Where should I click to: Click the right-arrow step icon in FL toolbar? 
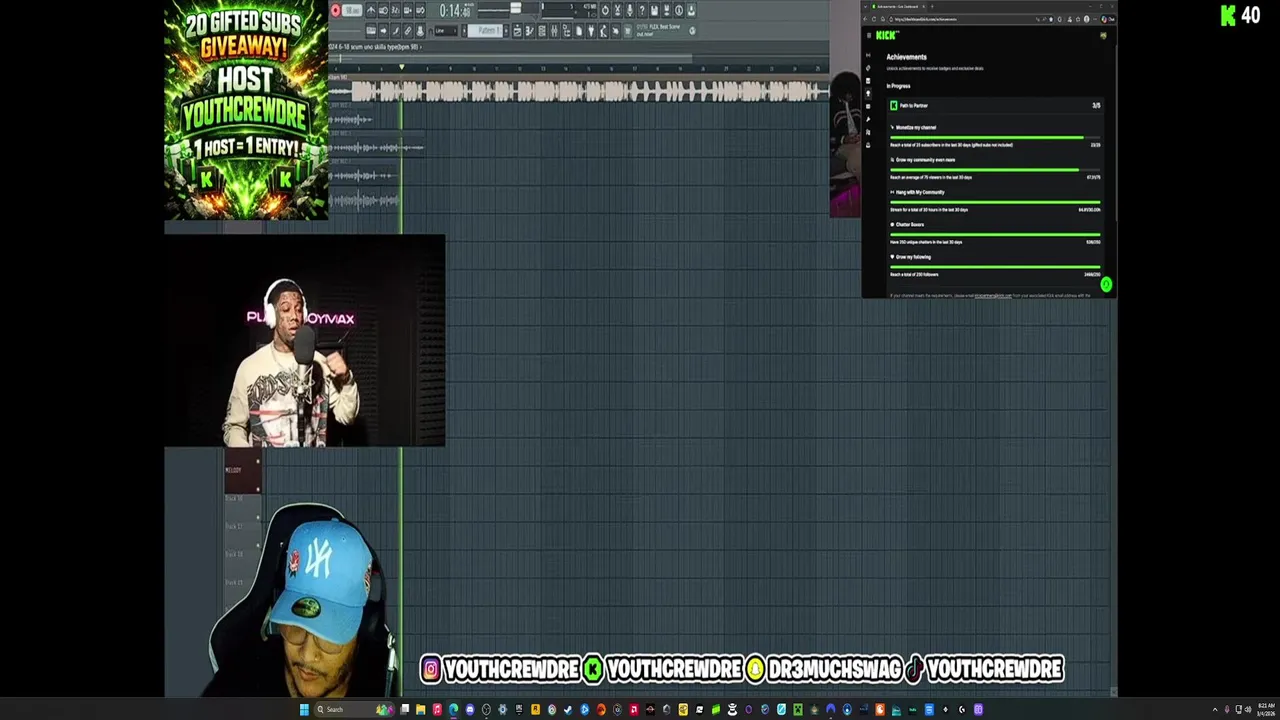384,30
